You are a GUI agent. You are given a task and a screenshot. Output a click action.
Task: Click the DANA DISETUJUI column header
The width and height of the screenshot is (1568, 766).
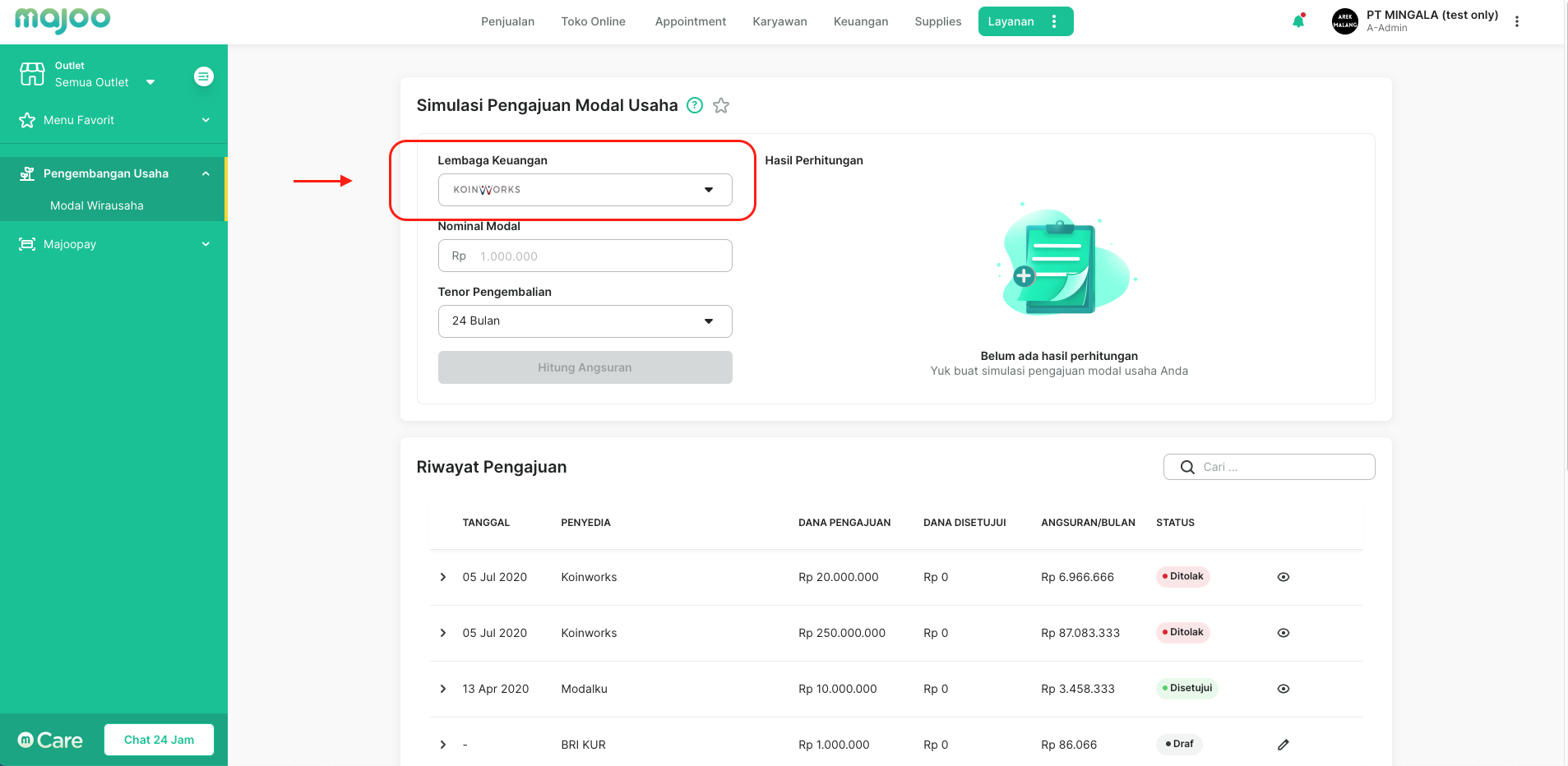pyautogui.click(x=964, y=523)
